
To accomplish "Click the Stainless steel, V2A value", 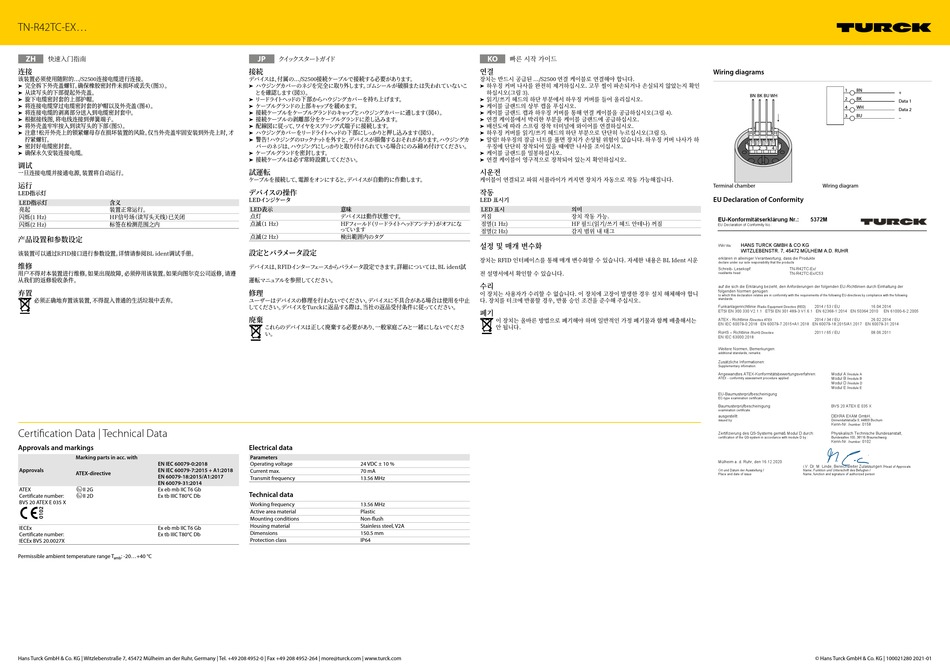I will point(382,526).
